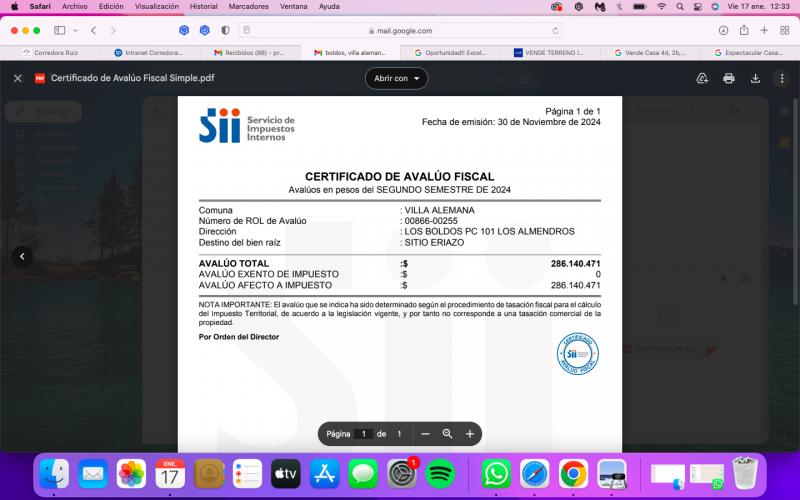Switch to Oportunidad!! Excel tab
The height and width of the screenshot is (500, 800).
(x=450, y=53)
